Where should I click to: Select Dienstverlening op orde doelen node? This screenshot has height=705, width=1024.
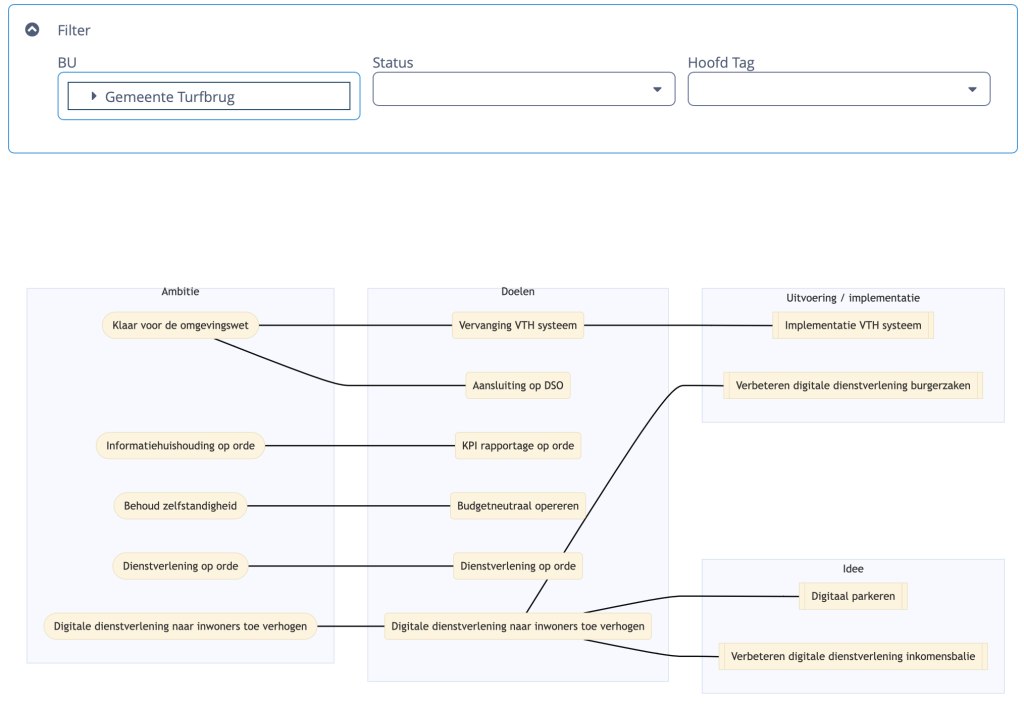pyautogui.click(x=518, y=566)
